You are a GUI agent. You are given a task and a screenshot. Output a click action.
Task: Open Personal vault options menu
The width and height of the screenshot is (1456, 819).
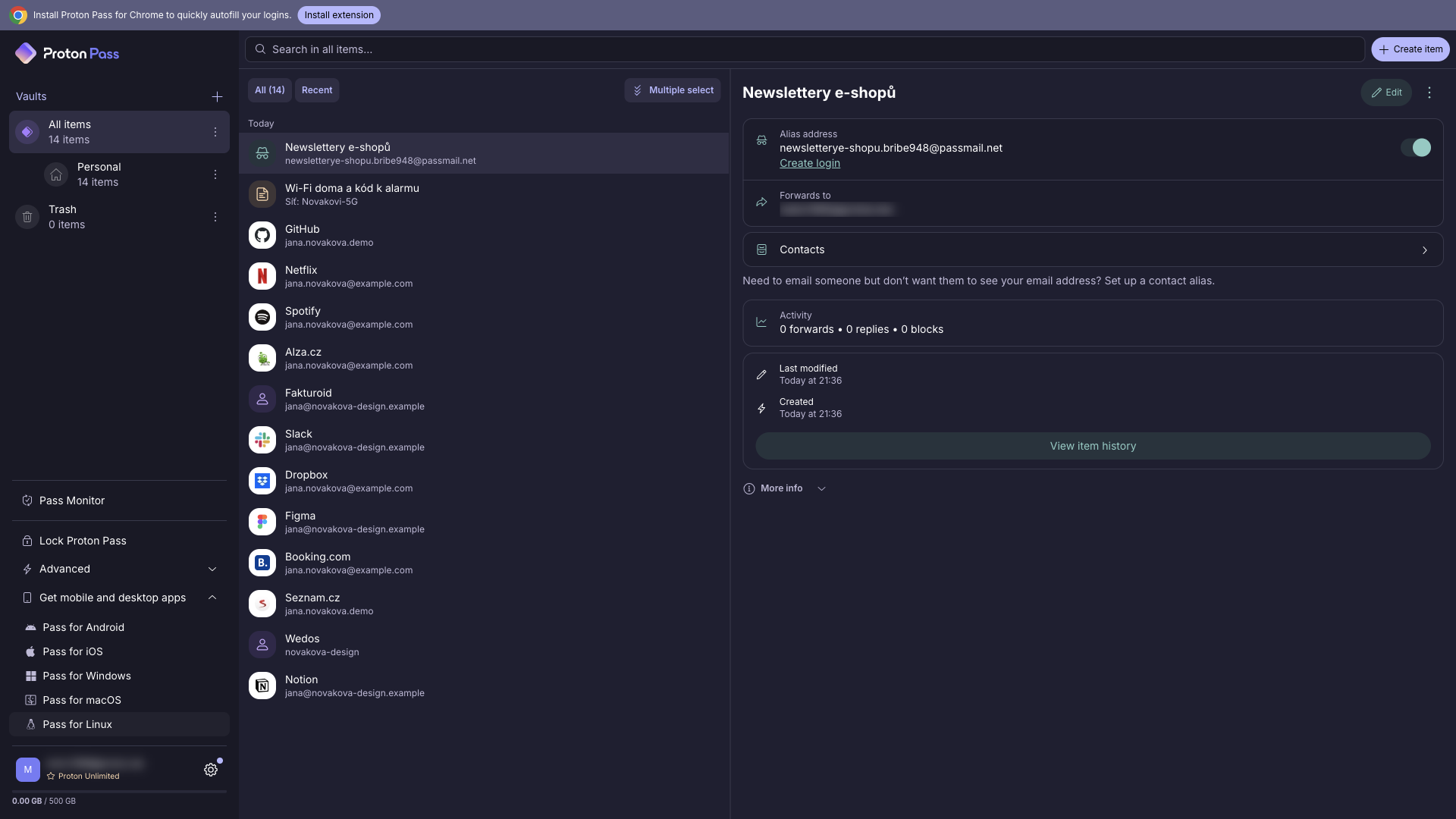pos(215,174)
